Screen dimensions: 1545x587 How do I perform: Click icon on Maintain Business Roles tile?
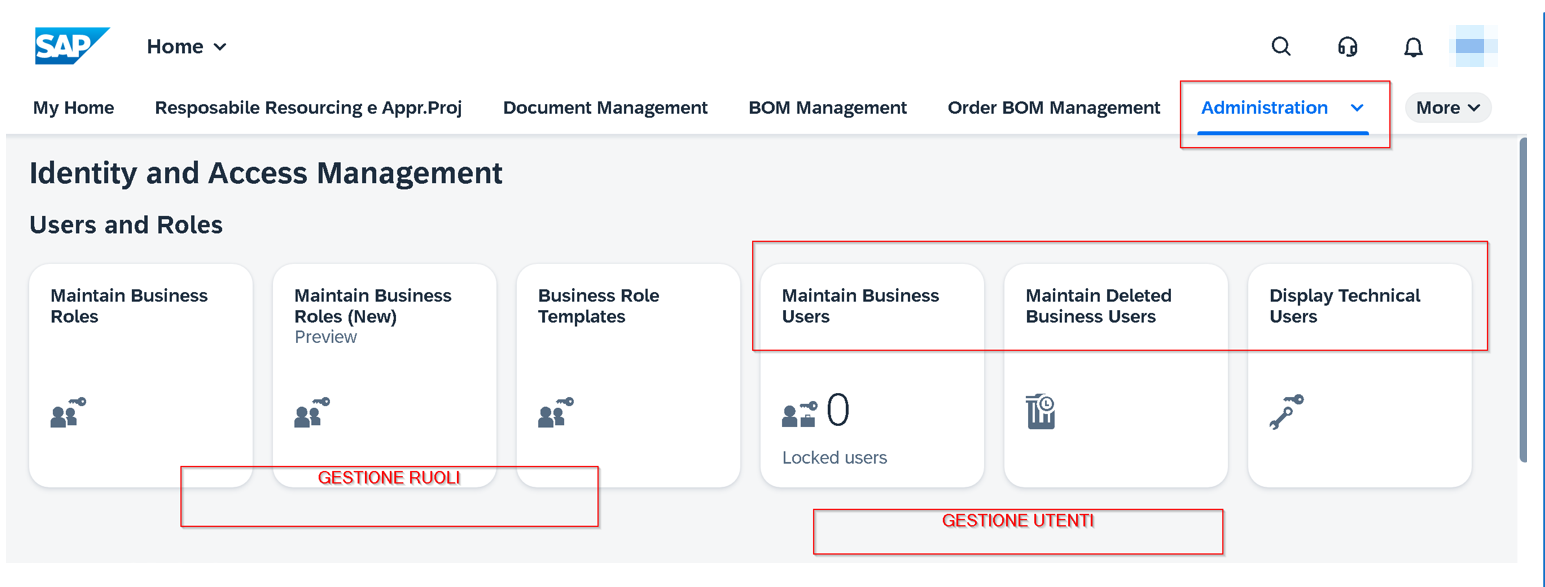click(x=68, y=413)
